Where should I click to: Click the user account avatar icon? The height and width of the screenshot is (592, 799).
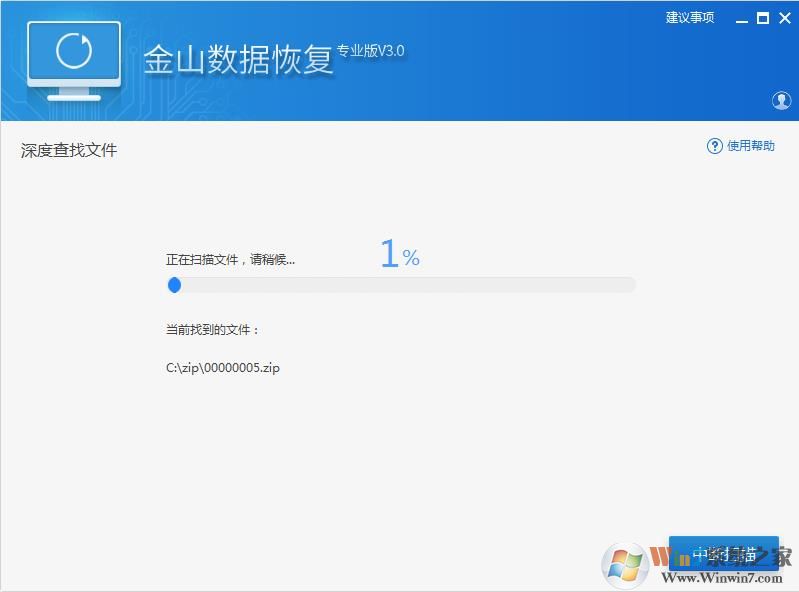pyautogui.click(x=781, y=100)
